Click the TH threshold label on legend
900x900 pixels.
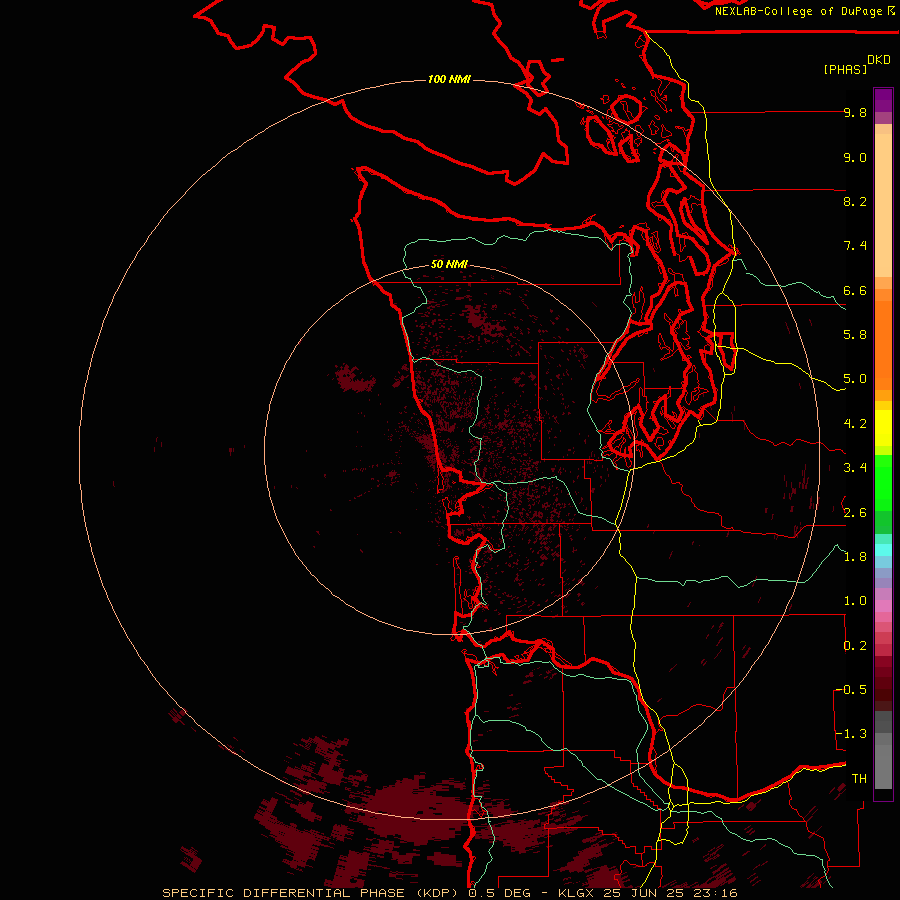tap(859, 779)
